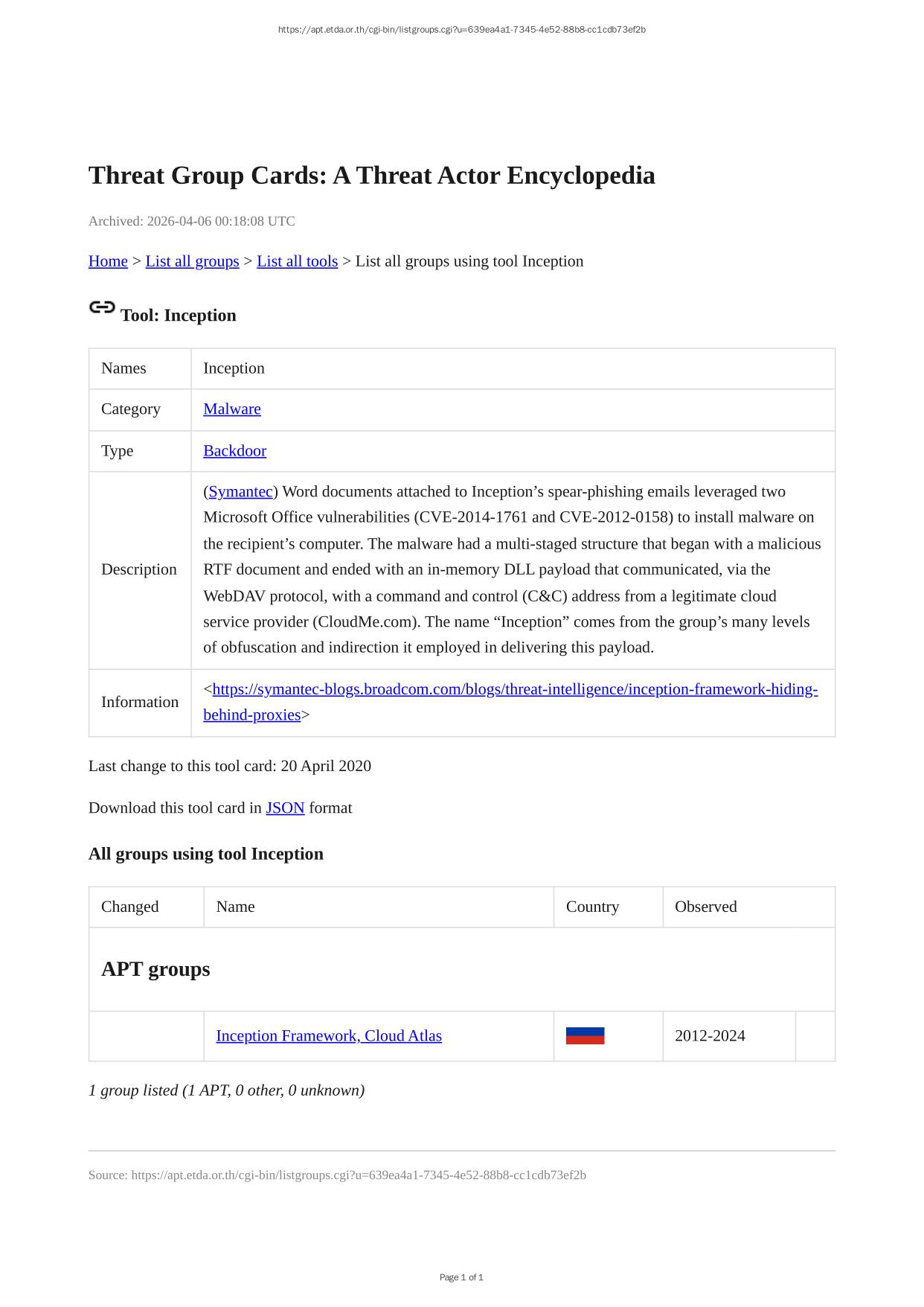Click the All groups using tool Inception heading
The width and height of the screenshot is (924, 1307).
pyautogui.click(x=206, y=854)
